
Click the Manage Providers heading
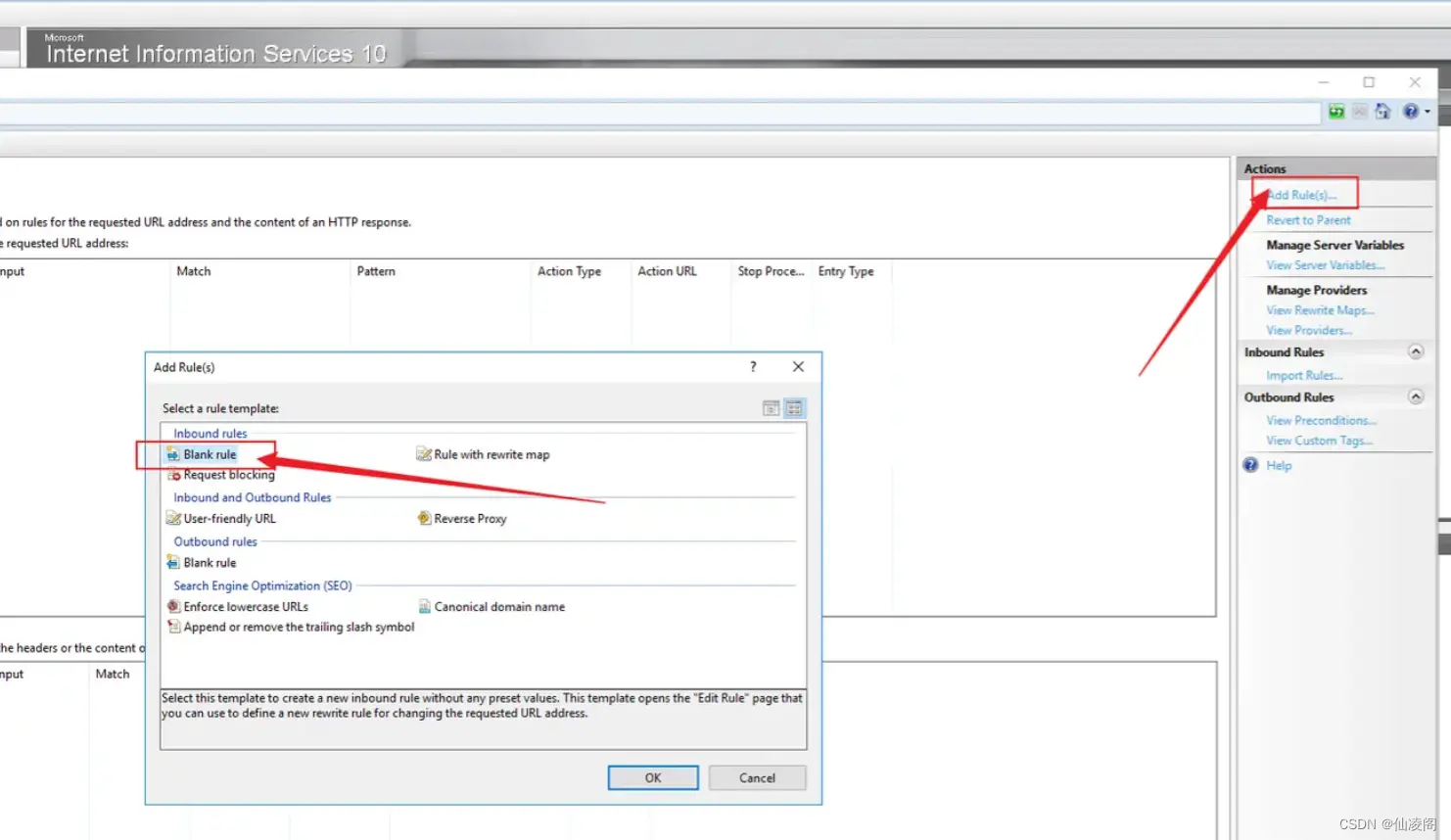(x=1317, y=290)
